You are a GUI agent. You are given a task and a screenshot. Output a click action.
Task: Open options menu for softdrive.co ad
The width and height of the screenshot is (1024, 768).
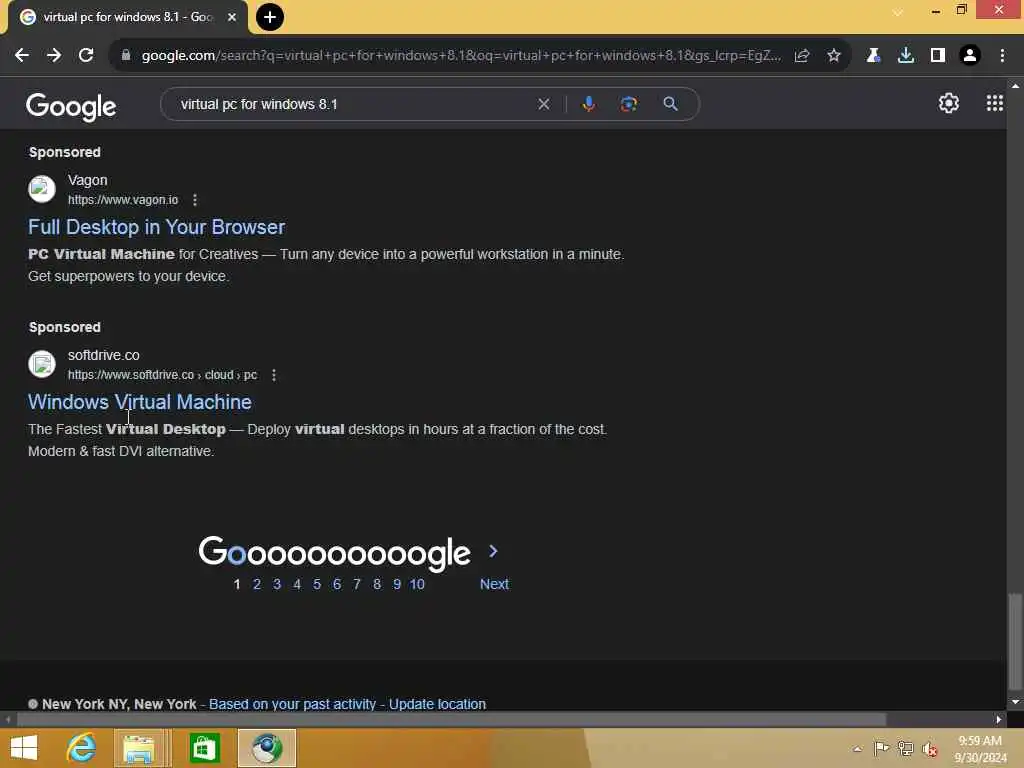[274, 375]
